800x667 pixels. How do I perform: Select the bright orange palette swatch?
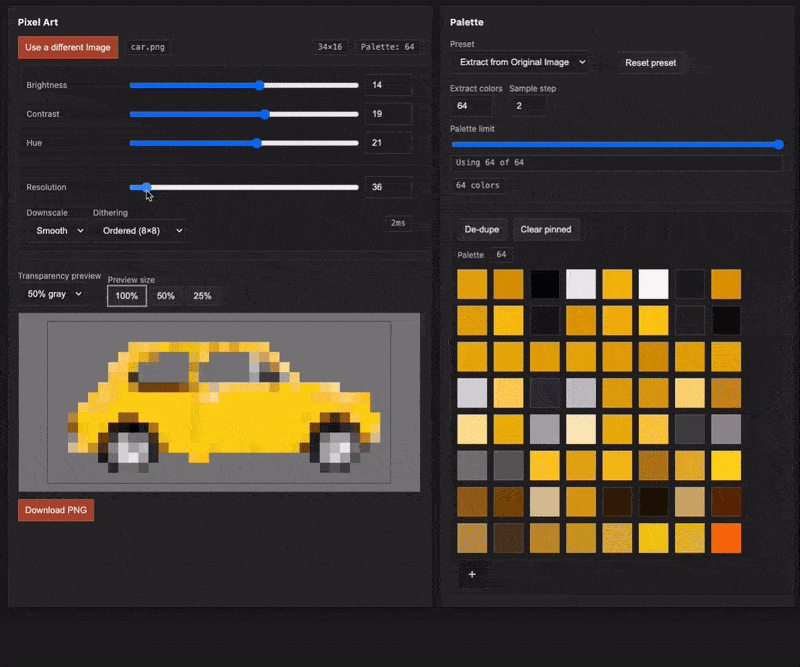coord(725,538)
